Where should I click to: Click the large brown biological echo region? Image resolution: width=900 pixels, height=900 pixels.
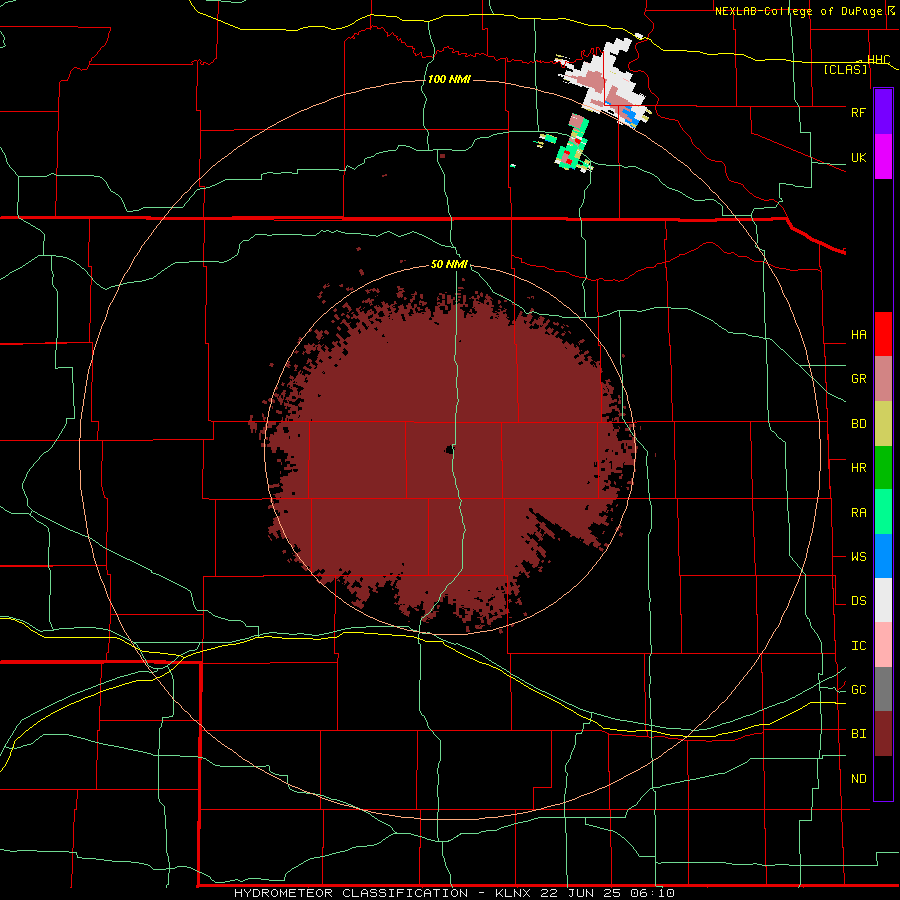coord(448,453)
